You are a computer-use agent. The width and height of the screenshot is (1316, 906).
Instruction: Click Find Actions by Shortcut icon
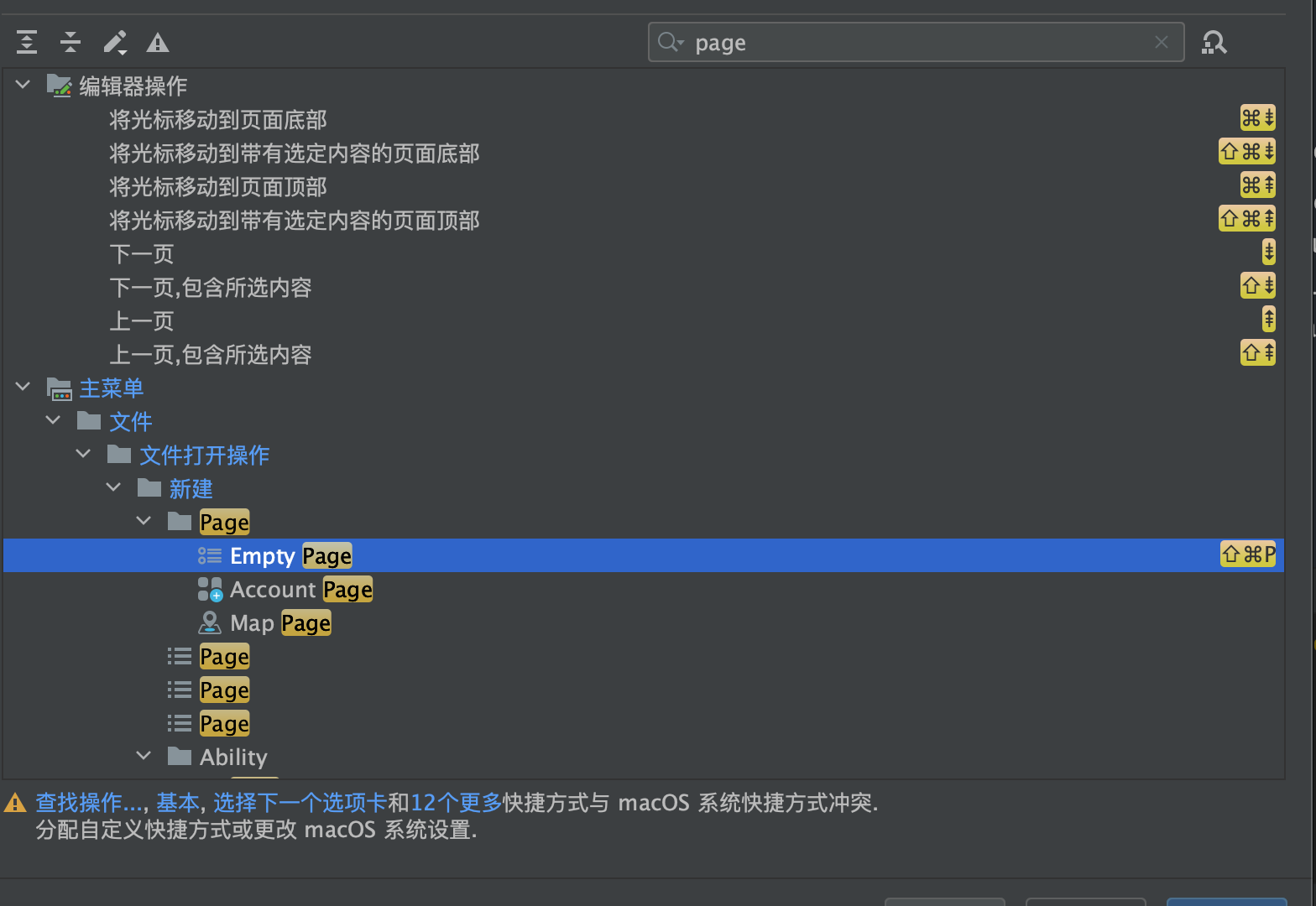1214,42
